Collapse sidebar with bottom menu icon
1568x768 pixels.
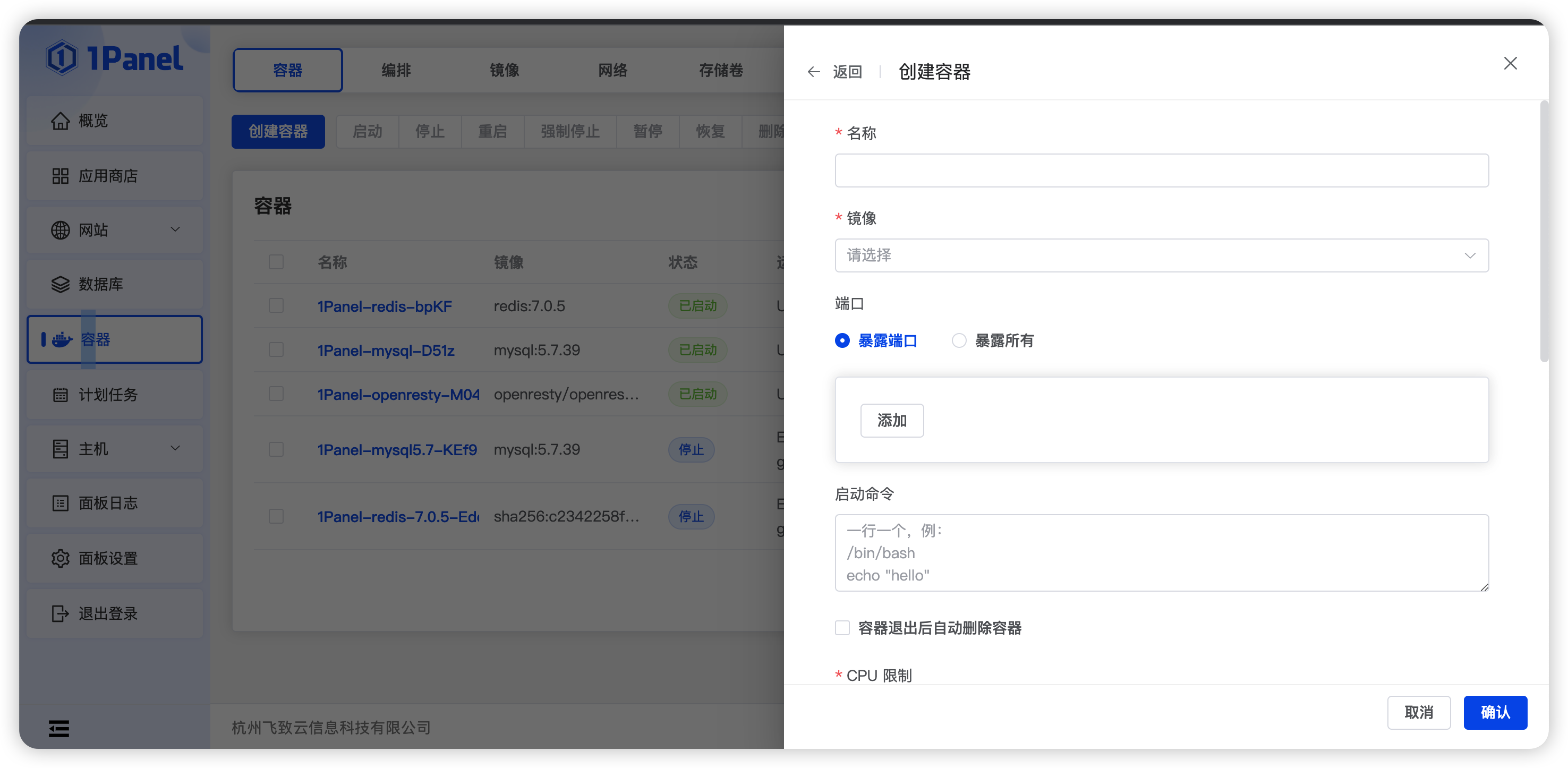pyautogui.click(x=58, y=728)
